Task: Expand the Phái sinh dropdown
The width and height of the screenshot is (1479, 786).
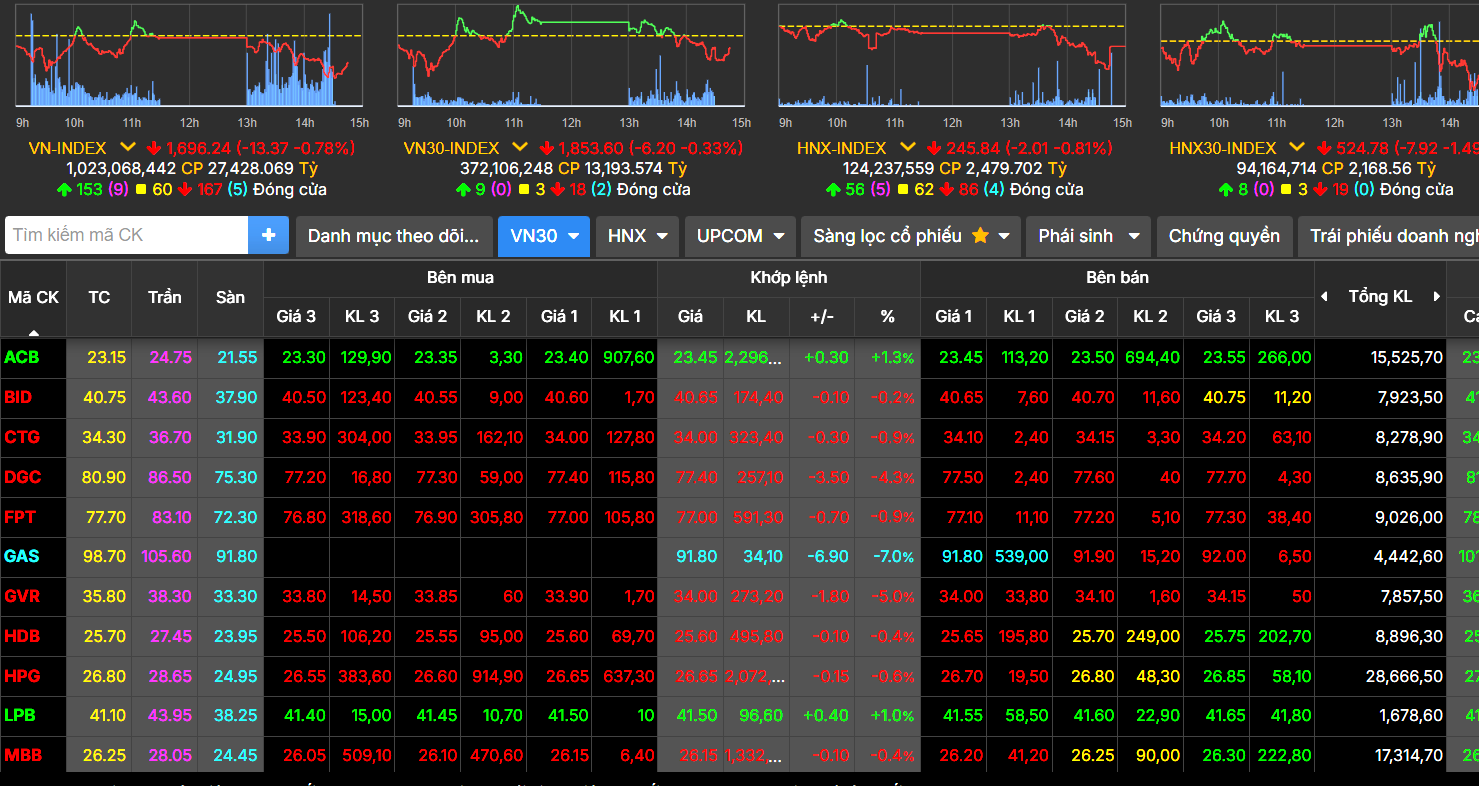Action: click(1088, 236)
